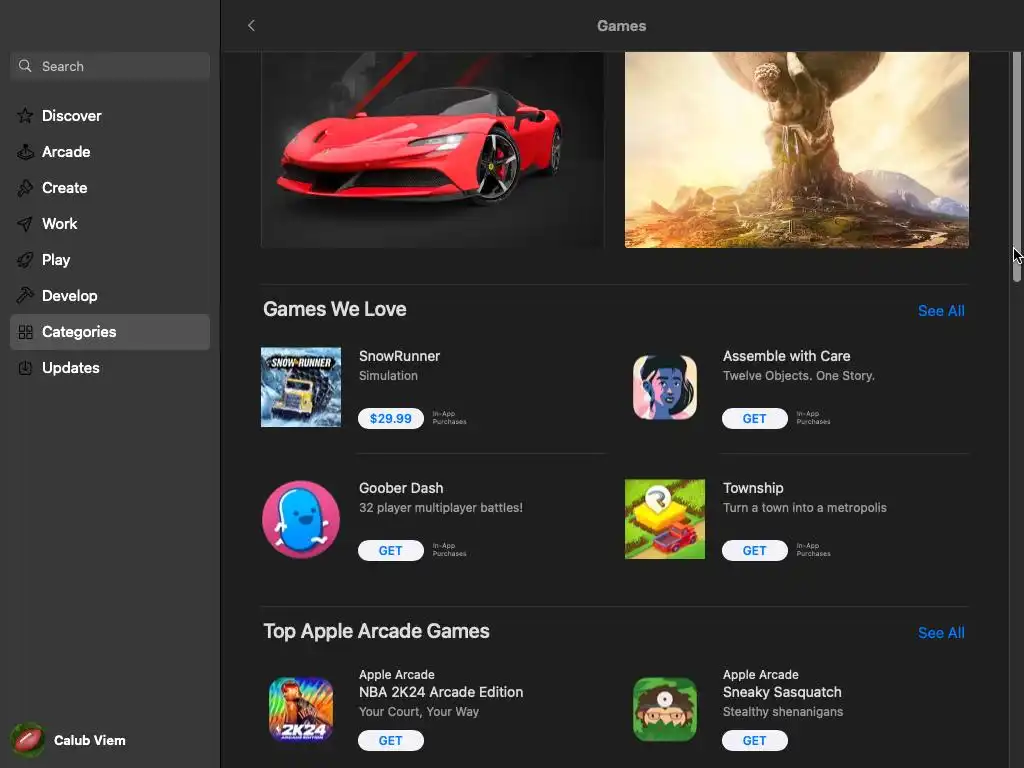Switch to the Work section
The height and width of the screenshot is (768, 1024).
click(110, 224)
